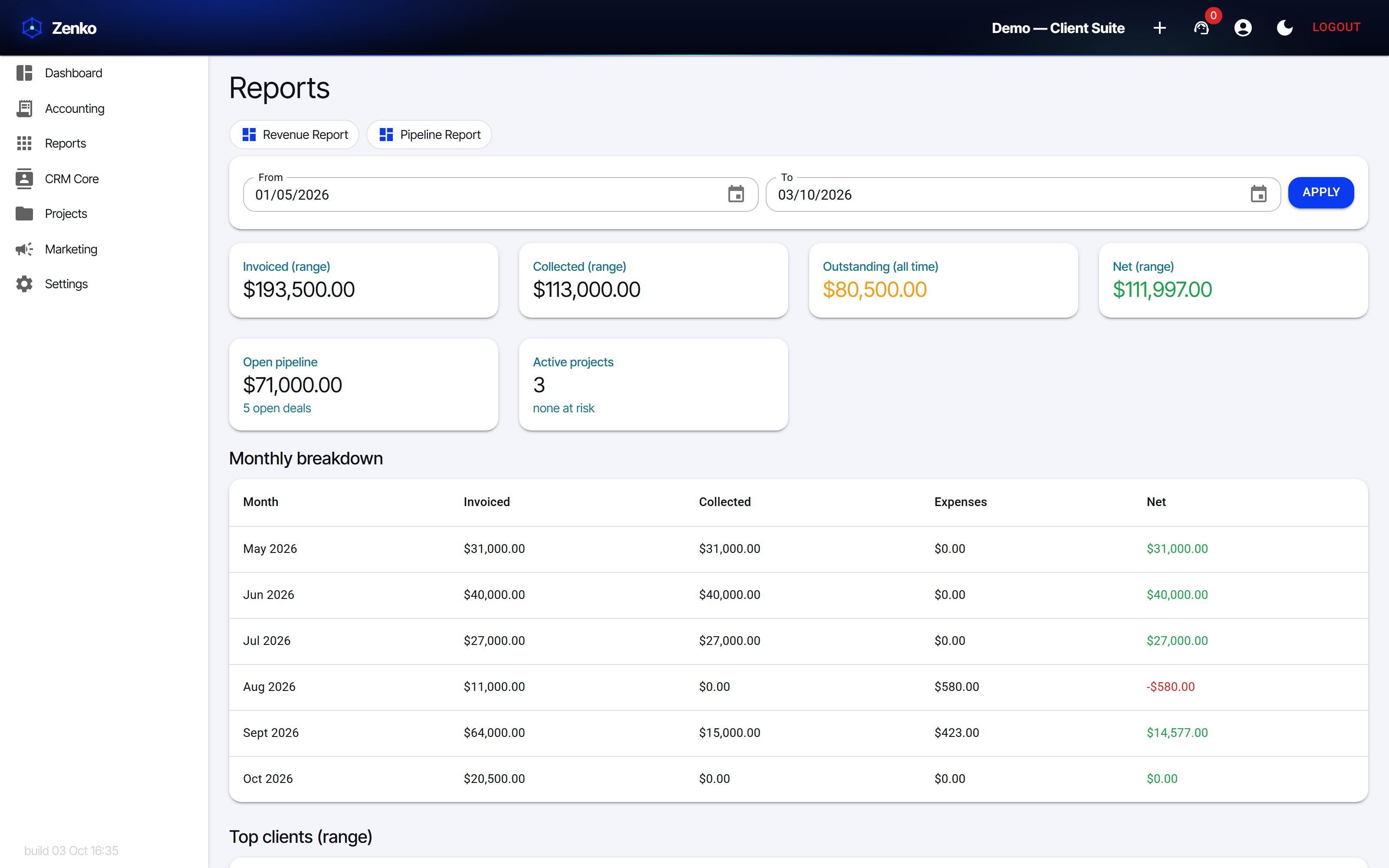The height and width of the screenshot is (868, 1389).
Task: Toggle dark mode moon icon
Action: coord(1284,27)
